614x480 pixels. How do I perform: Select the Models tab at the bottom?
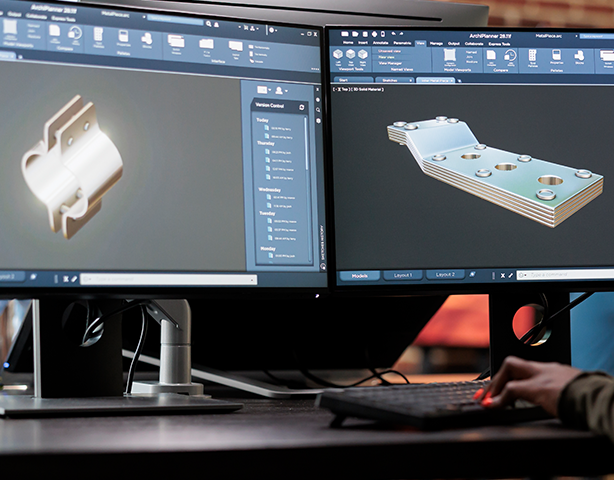(x=360, y=276)
